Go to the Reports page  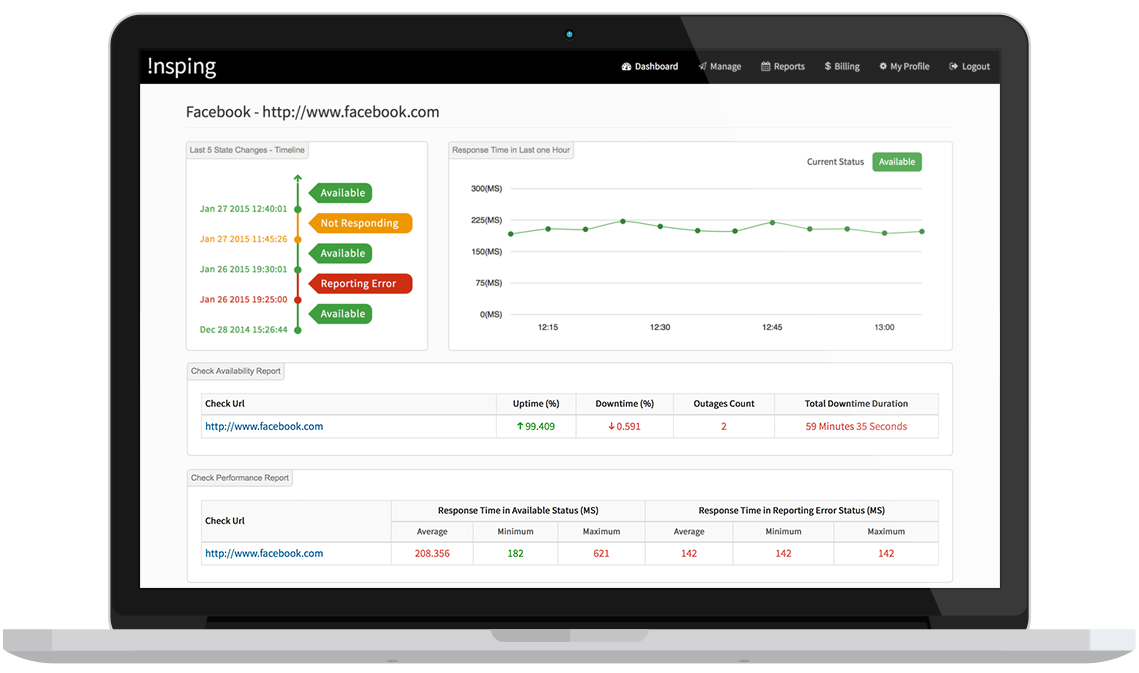pyautogui.click(x=783, y=66)
